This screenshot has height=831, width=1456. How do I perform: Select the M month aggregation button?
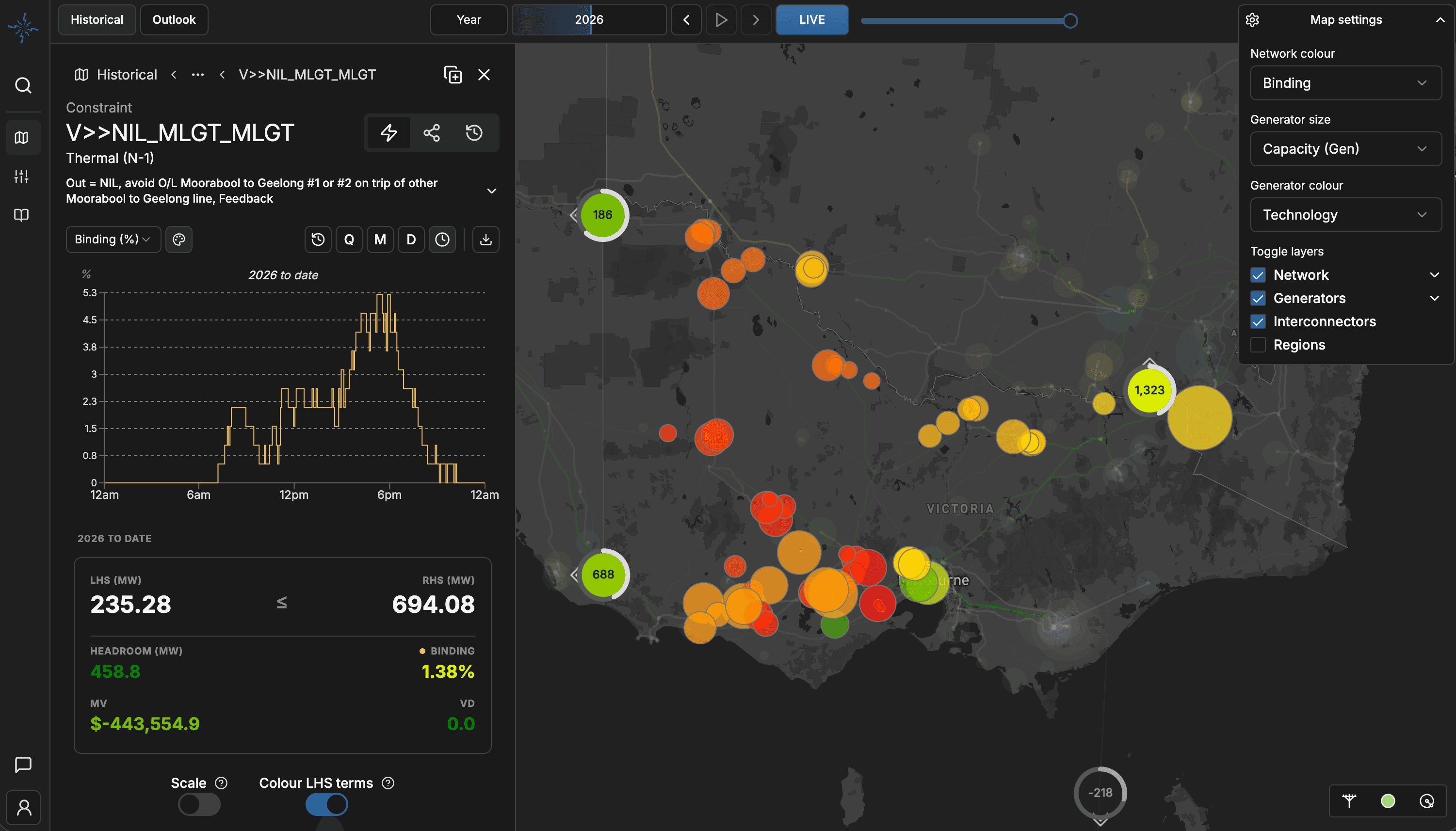point(380,239)
